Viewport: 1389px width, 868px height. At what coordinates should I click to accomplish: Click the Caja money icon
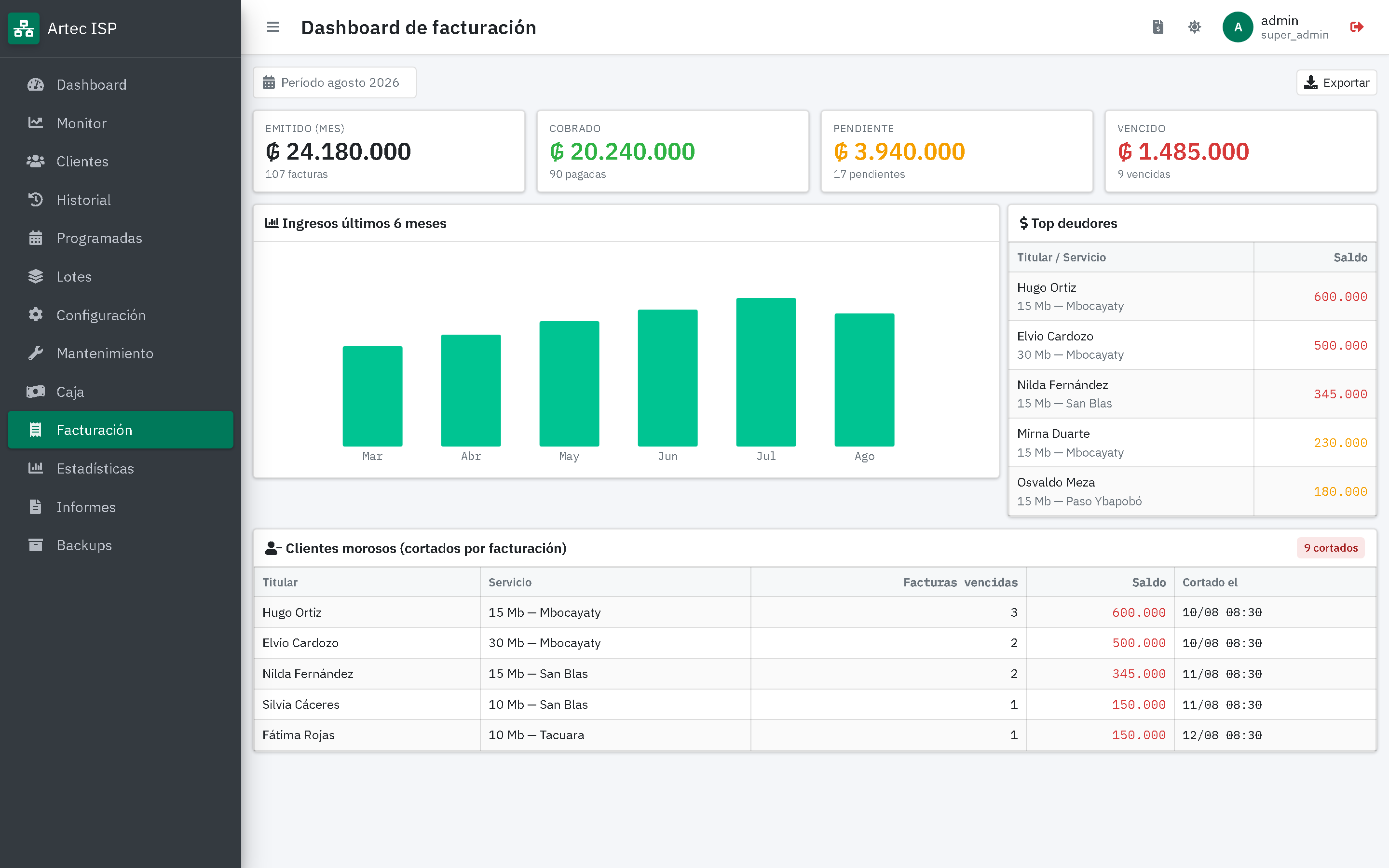pyautogui.click(x=36, y=392)
